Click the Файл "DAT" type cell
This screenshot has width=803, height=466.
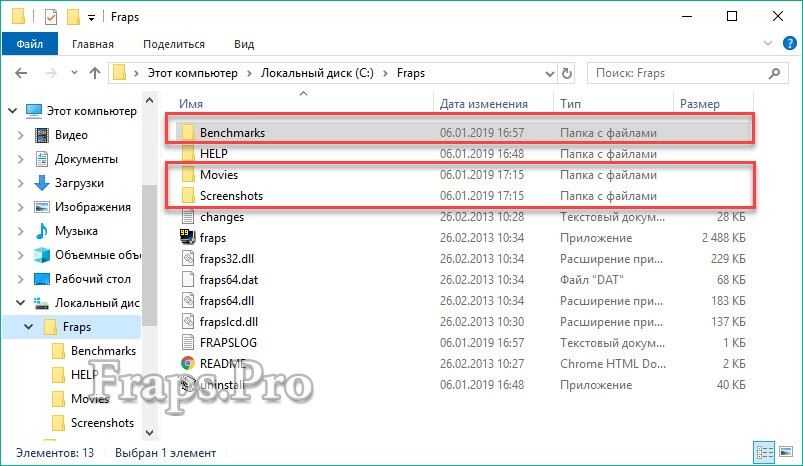click(x=591, y=280)
